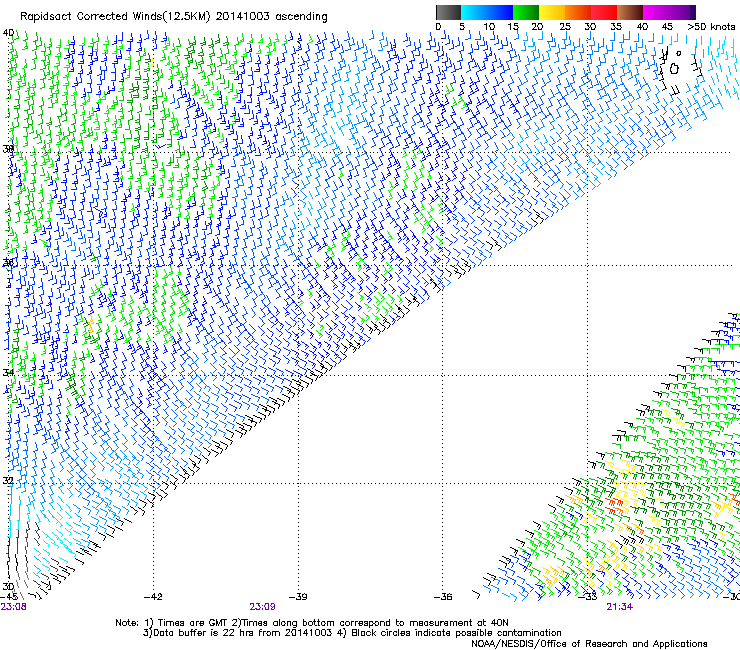This screenshot has height=650, width=740.
Task: Click the 'Note: 1) Times are GMT' text line
Action: 312,623
